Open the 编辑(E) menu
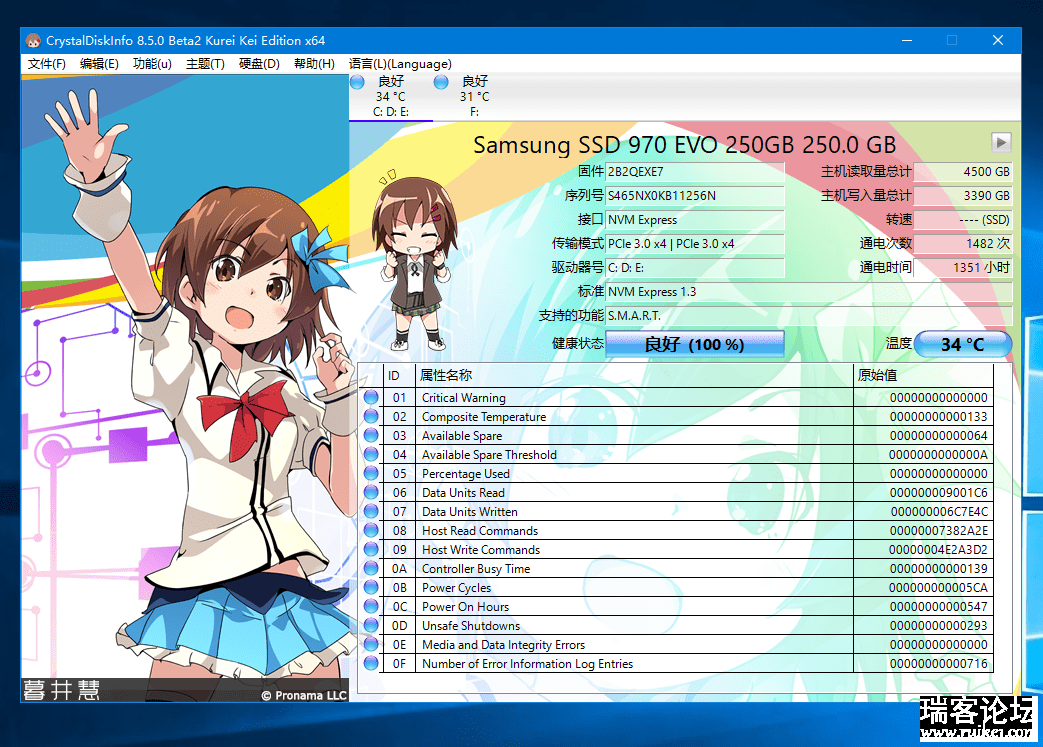The width and height of the screenshot is (1043, 747). (x=99, y=64)
